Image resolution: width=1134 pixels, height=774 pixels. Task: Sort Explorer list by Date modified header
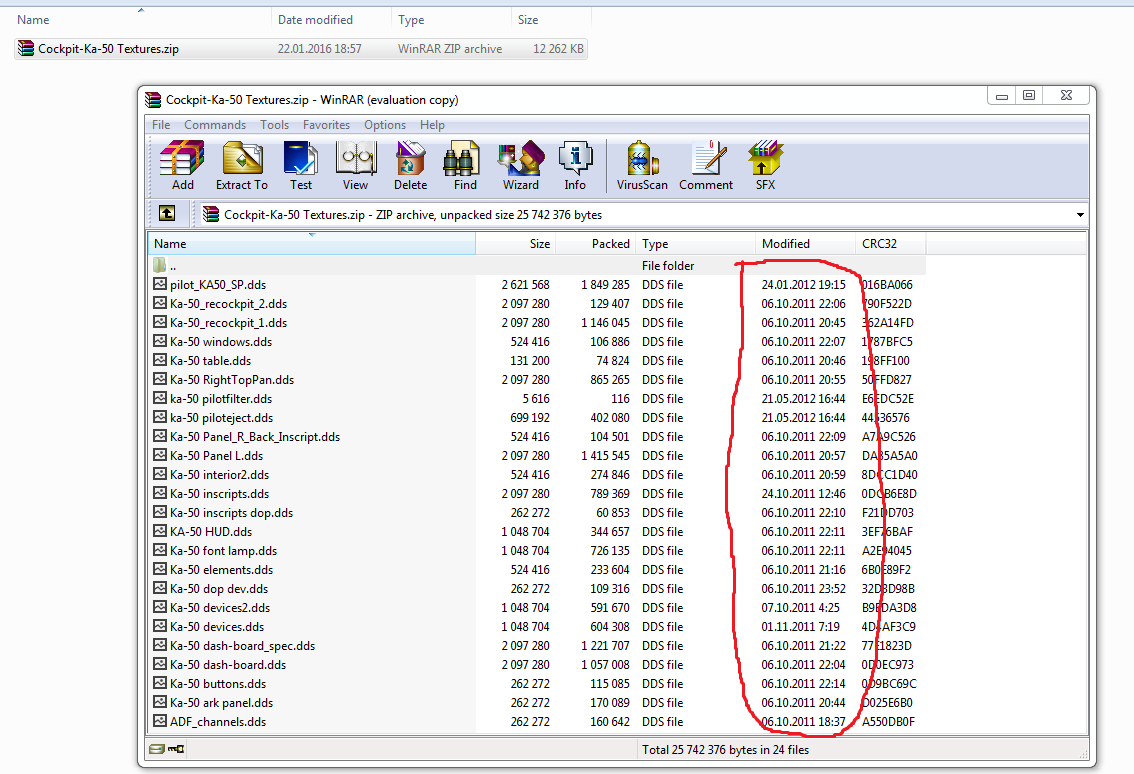point(331,20)
